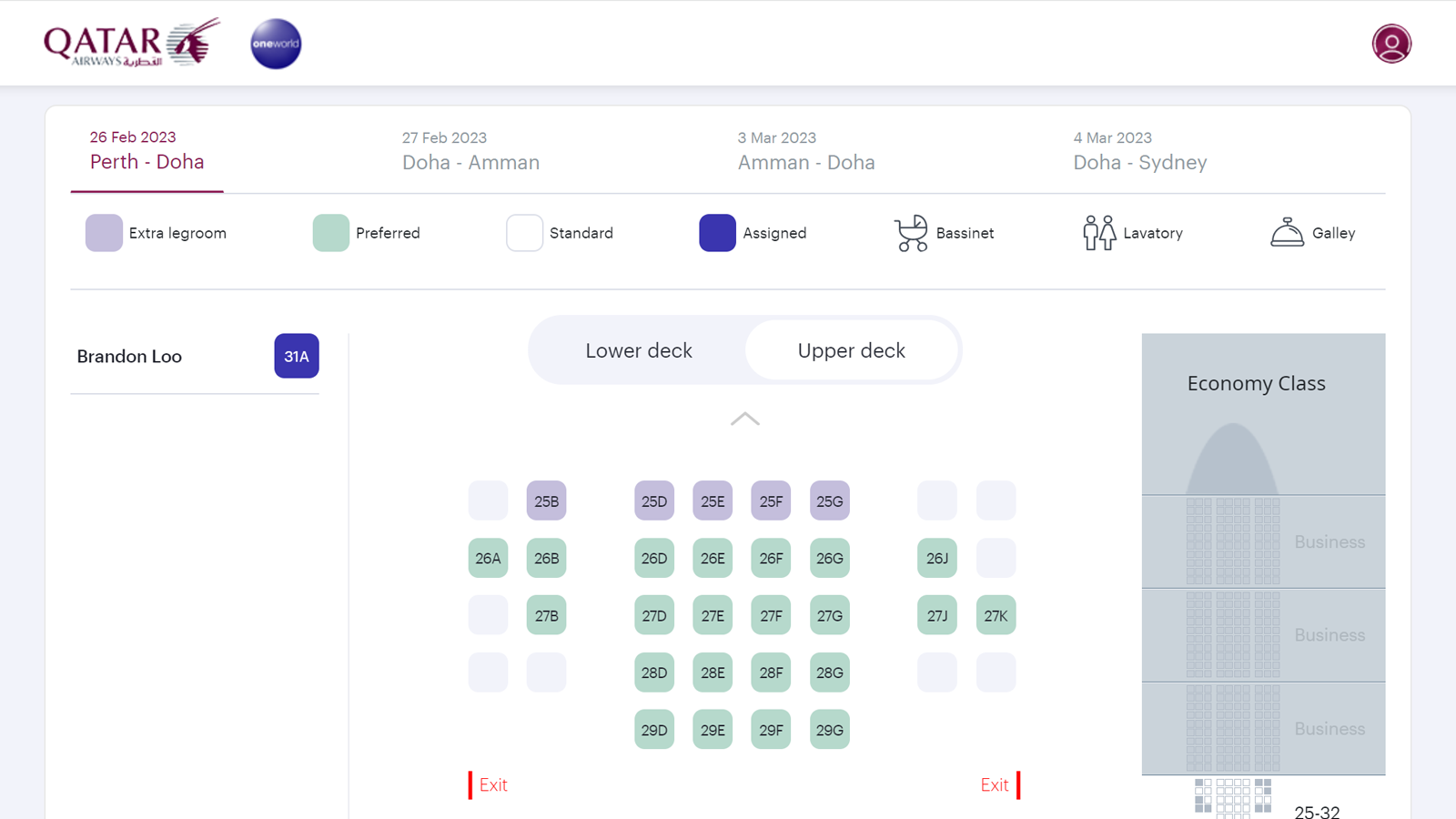Click the assigned seat 31A badge
Viewport: 1456px width, 819px height.
pyautogui.click(x=297, y=356)
